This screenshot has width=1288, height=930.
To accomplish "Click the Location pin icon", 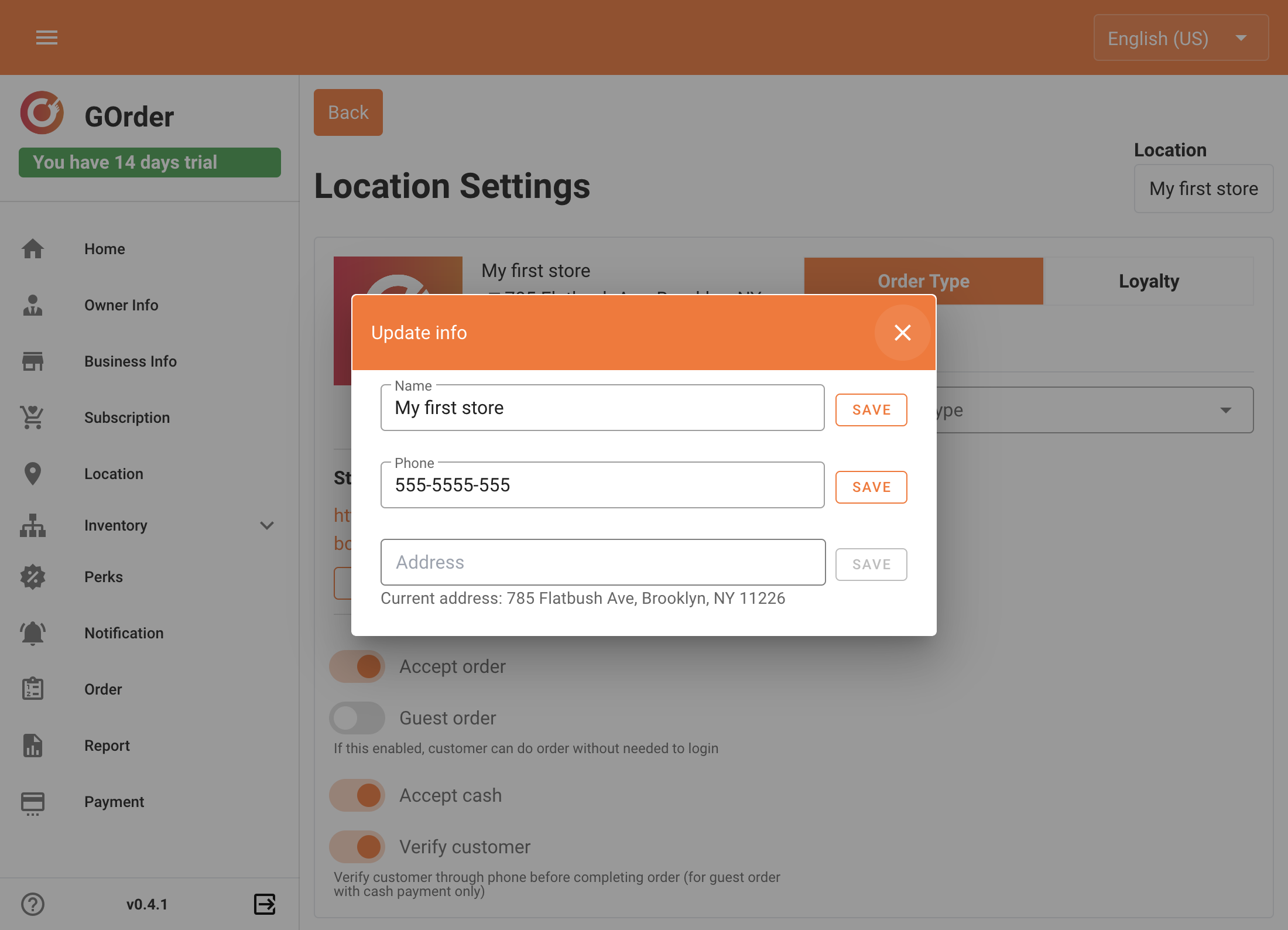I will 33,474.
